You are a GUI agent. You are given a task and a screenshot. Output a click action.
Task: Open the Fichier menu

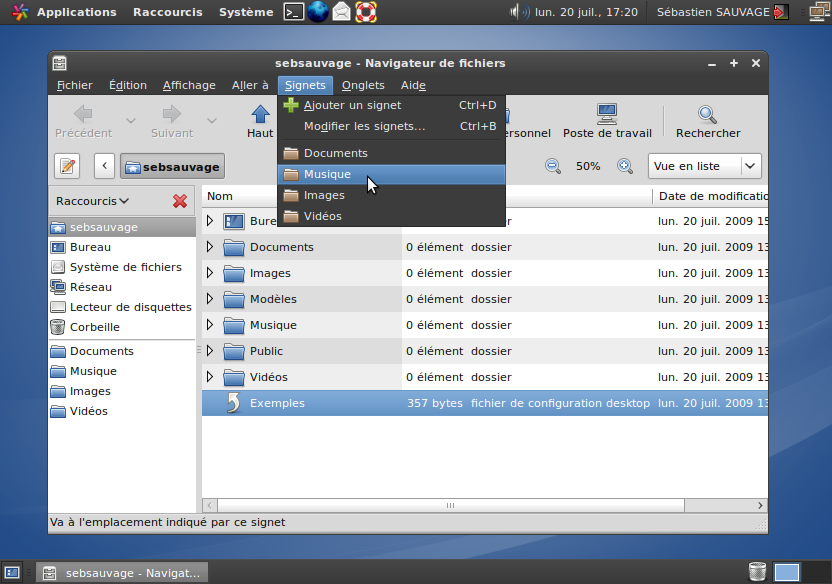[75, 85]
